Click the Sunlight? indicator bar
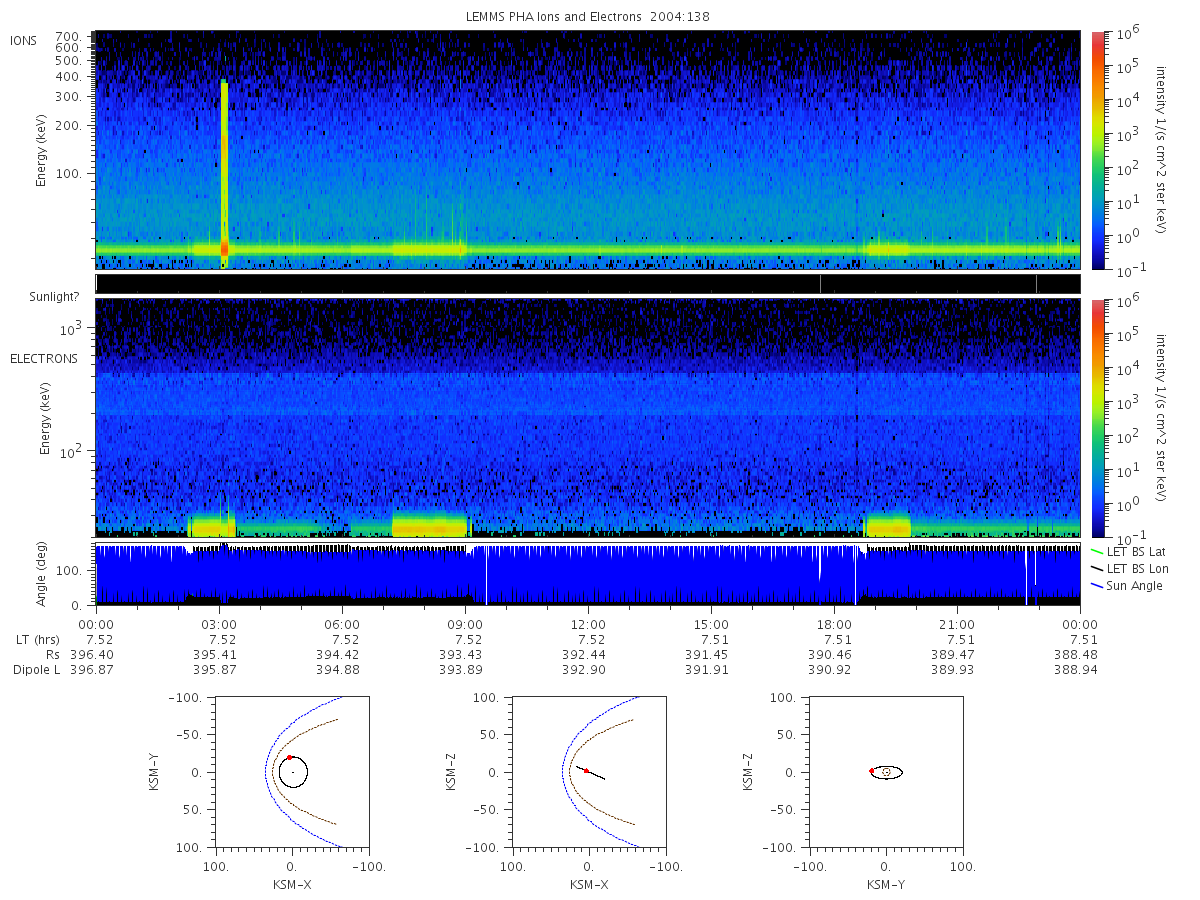Screen dimensions: 1200x900 [588, 284]
